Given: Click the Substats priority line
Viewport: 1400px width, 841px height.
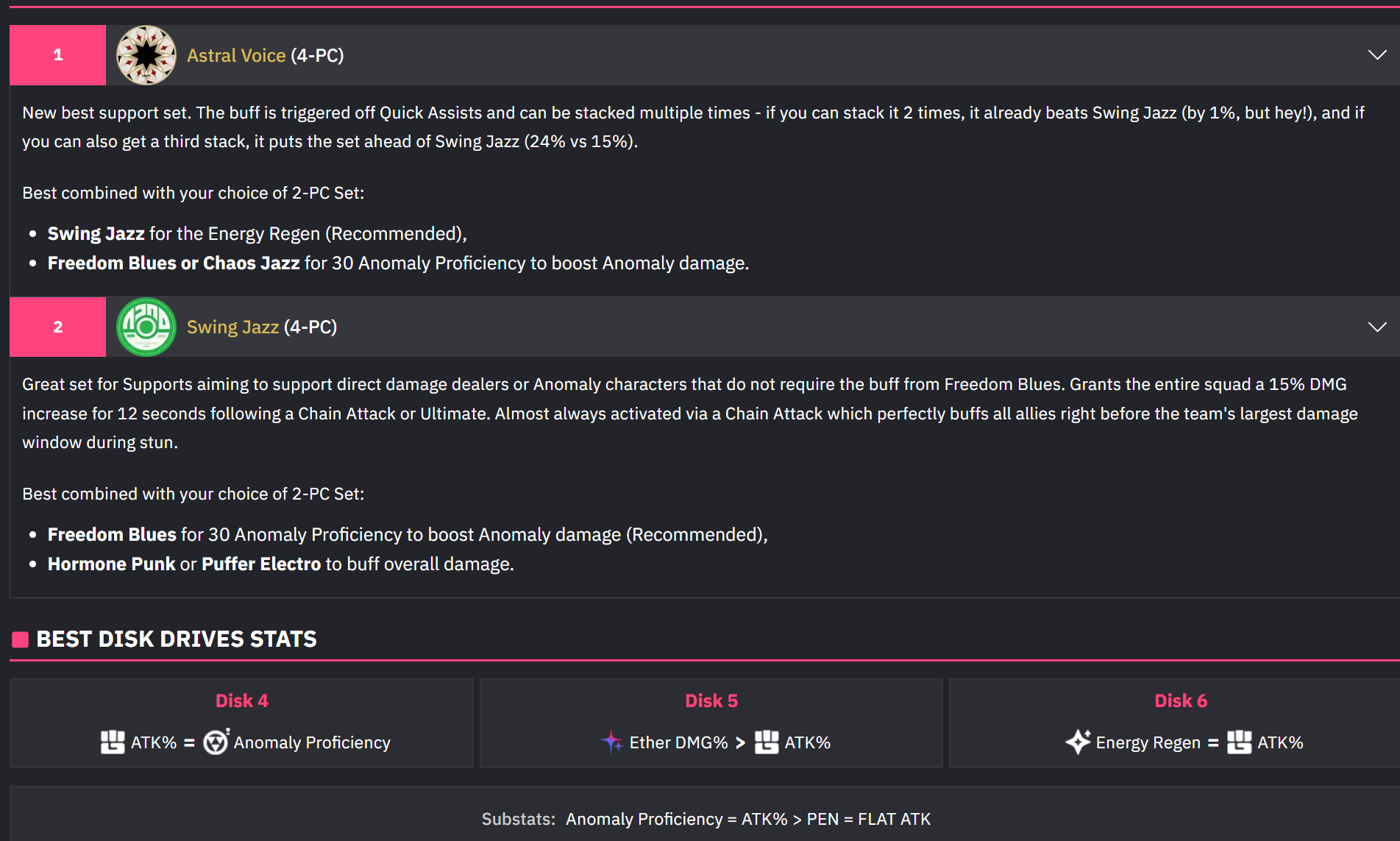Looking at the screenshot, I should [x=706, y=819].
